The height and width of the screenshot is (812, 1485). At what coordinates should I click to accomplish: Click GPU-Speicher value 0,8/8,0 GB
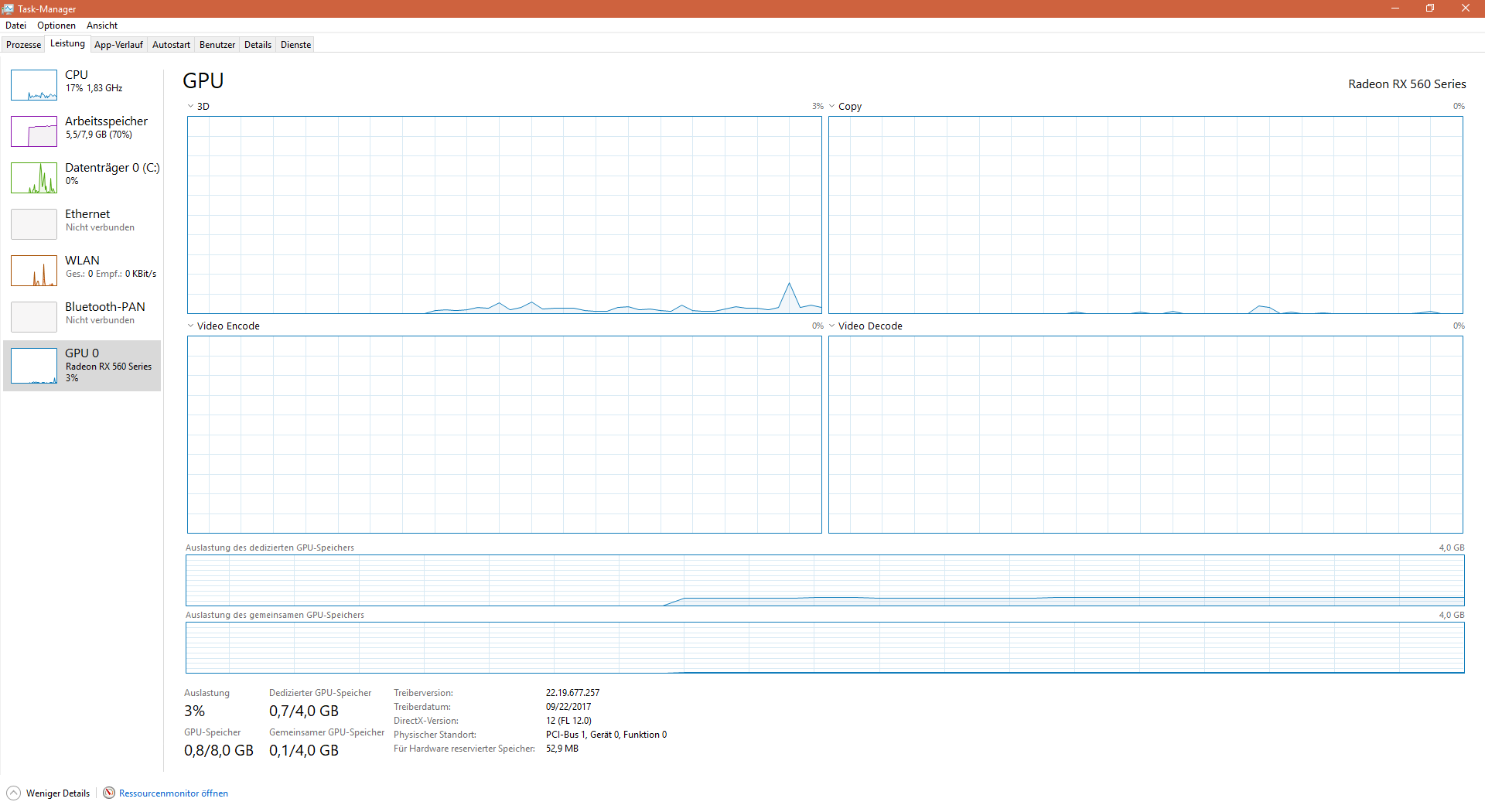(219, 750)
